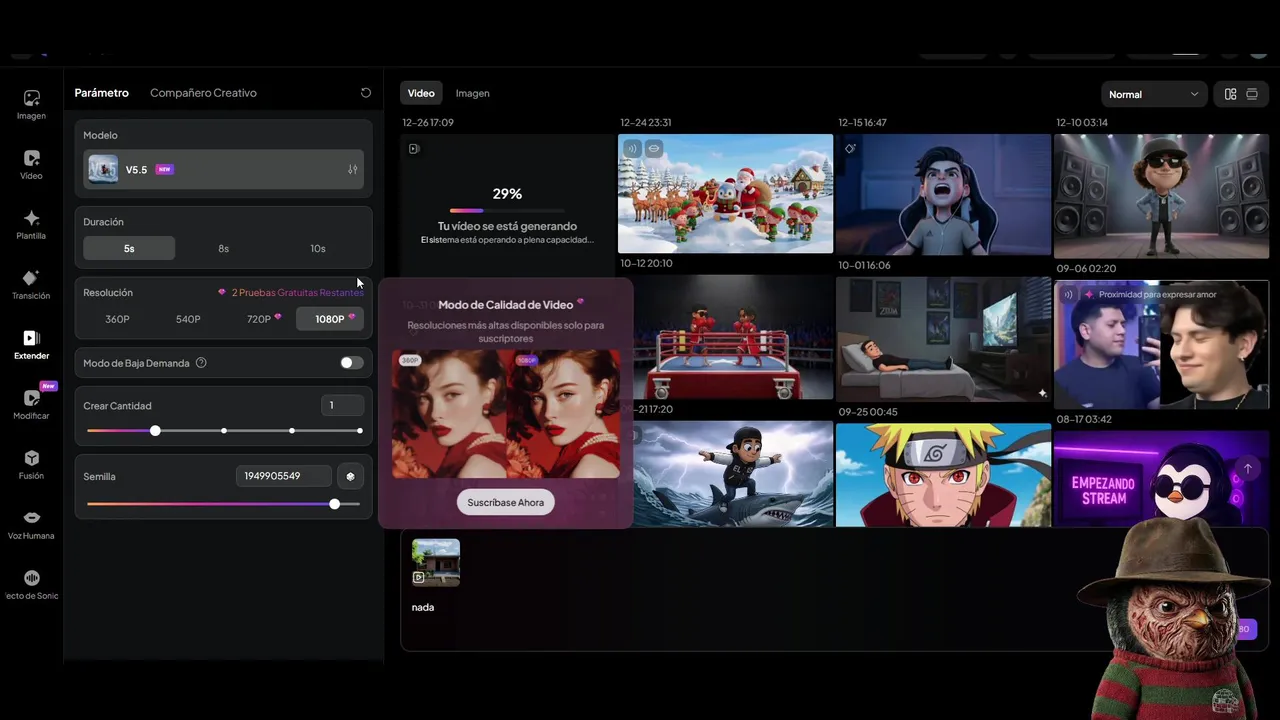Click the Crear Cantidad number field
1280x720 pixels.
[344, 405]
